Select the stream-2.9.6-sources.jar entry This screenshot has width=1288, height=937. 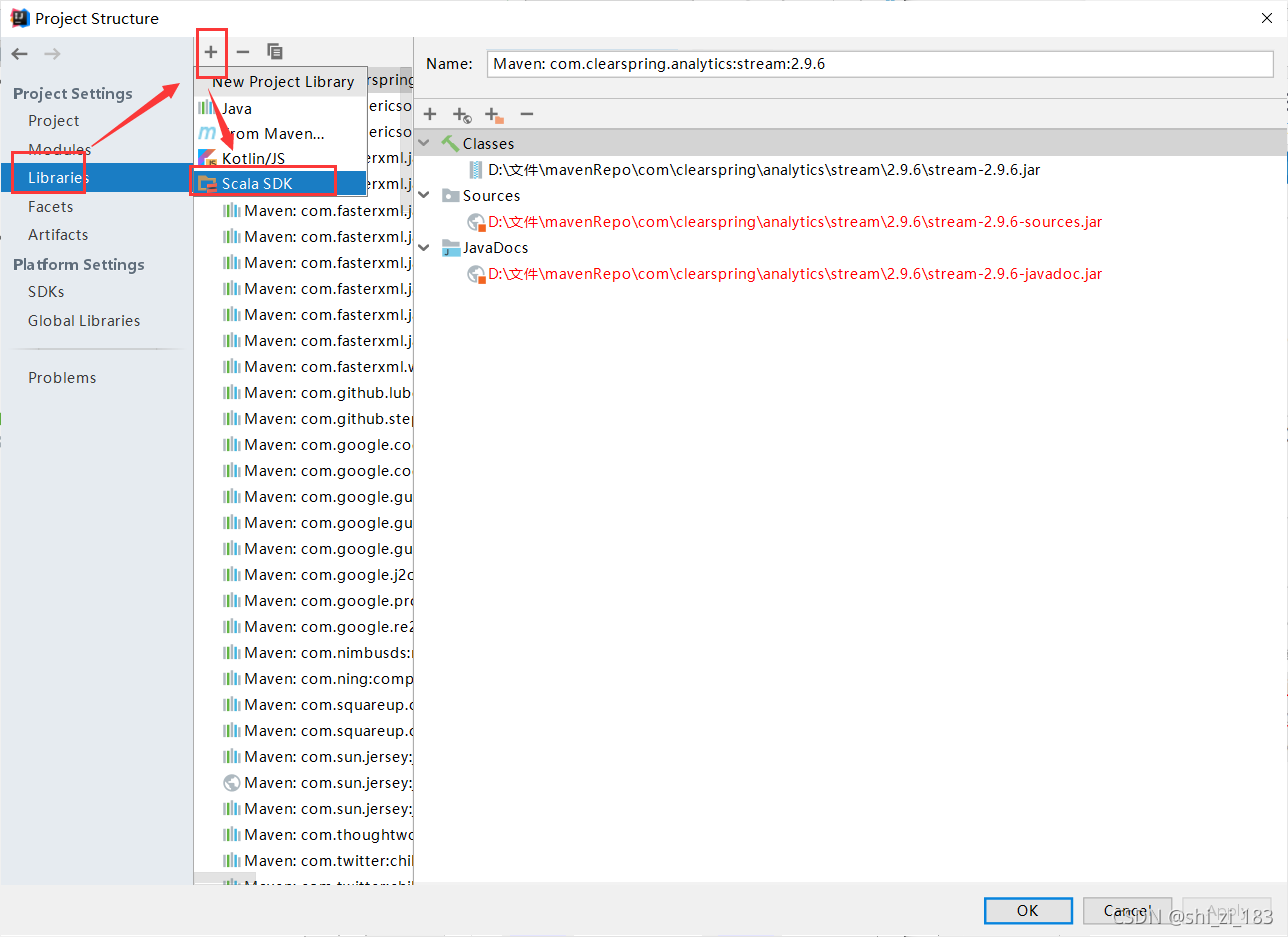point(795,221)
